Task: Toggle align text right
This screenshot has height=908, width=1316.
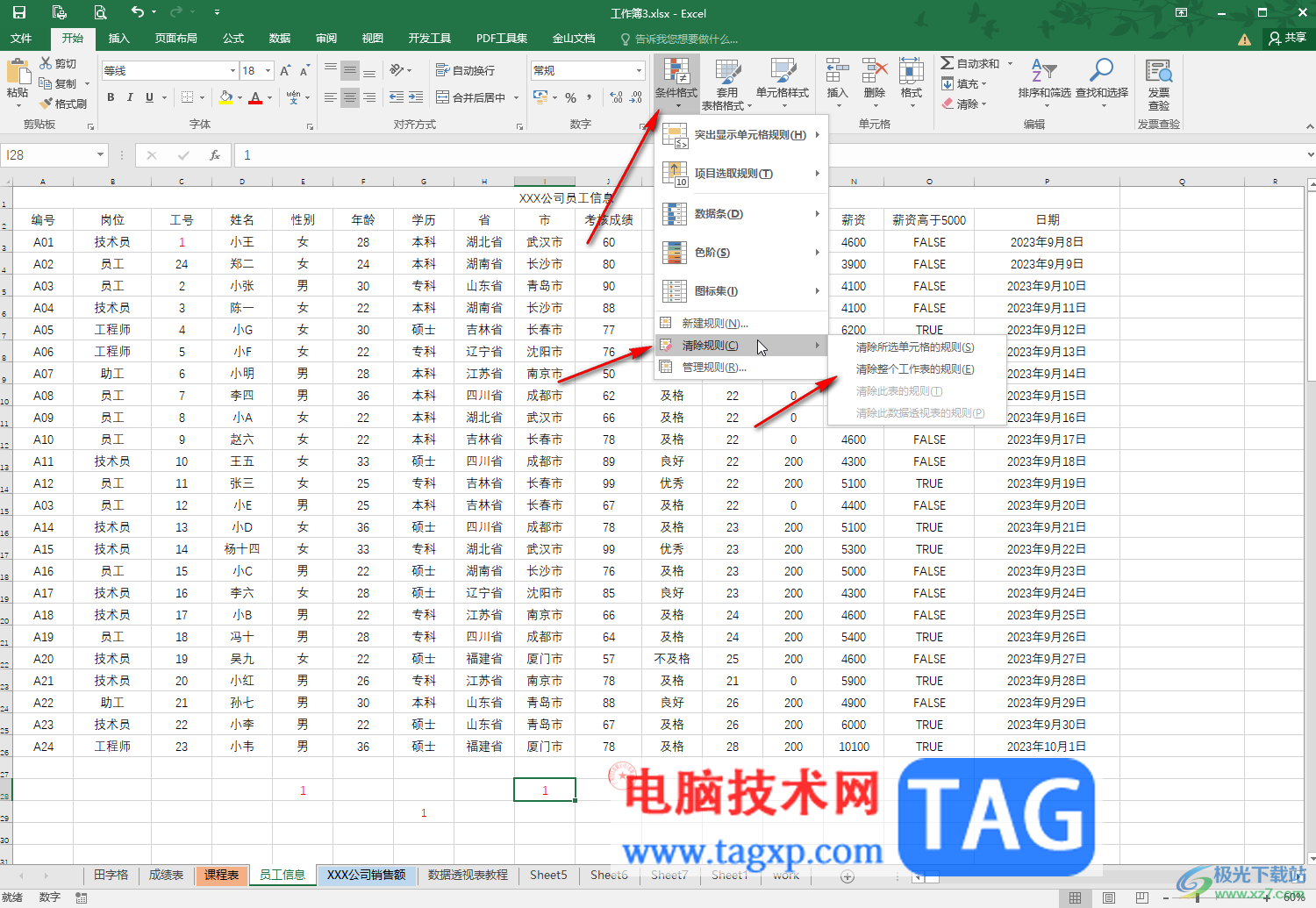Action: pos(369,97)
